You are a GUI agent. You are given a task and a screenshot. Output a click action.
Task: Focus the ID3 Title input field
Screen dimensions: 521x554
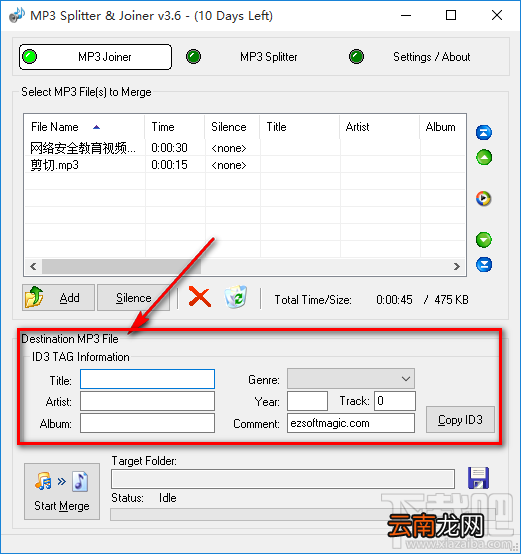coord(147,379)
